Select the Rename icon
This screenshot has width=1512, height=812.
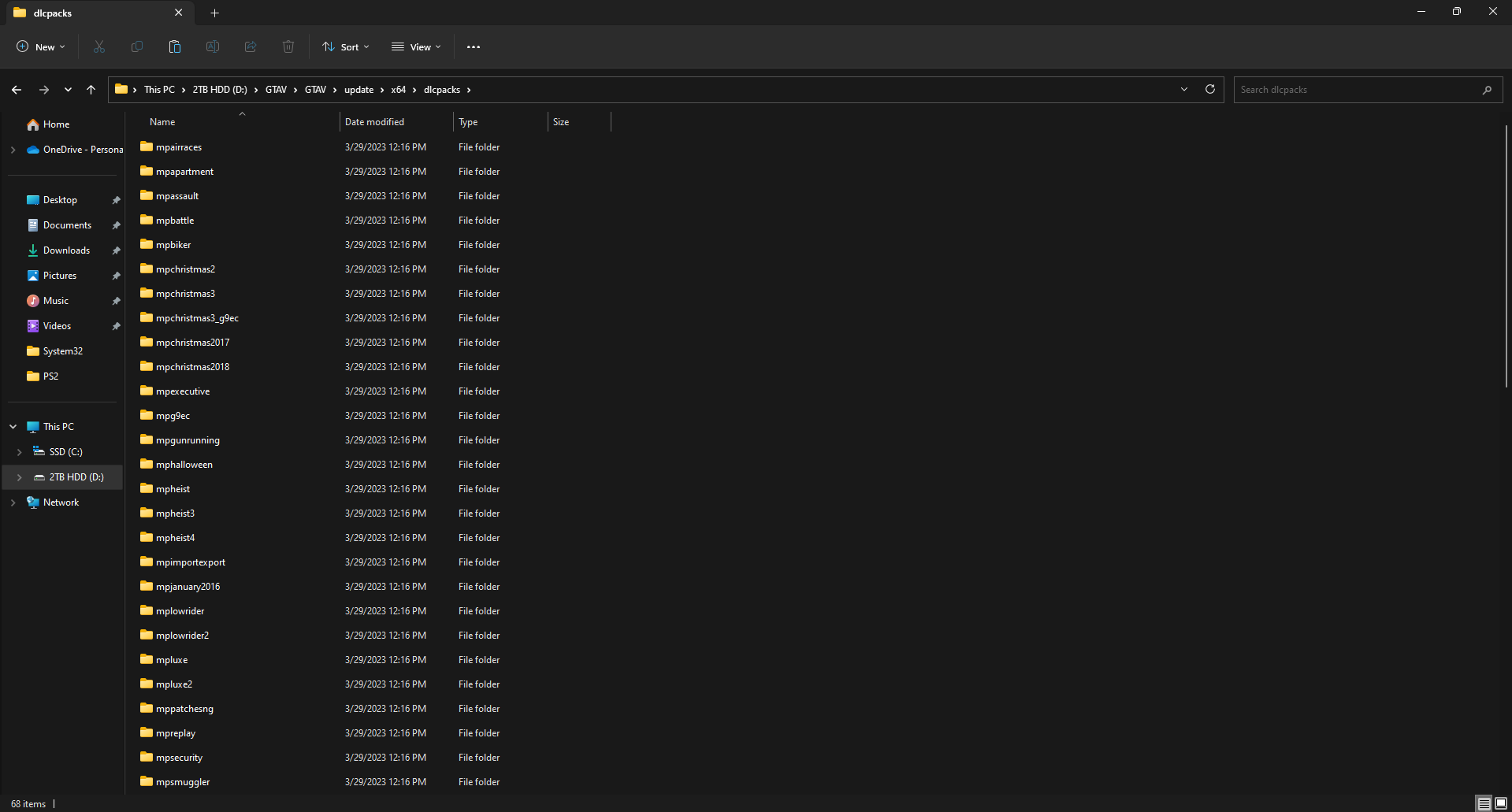click(212, 46)
